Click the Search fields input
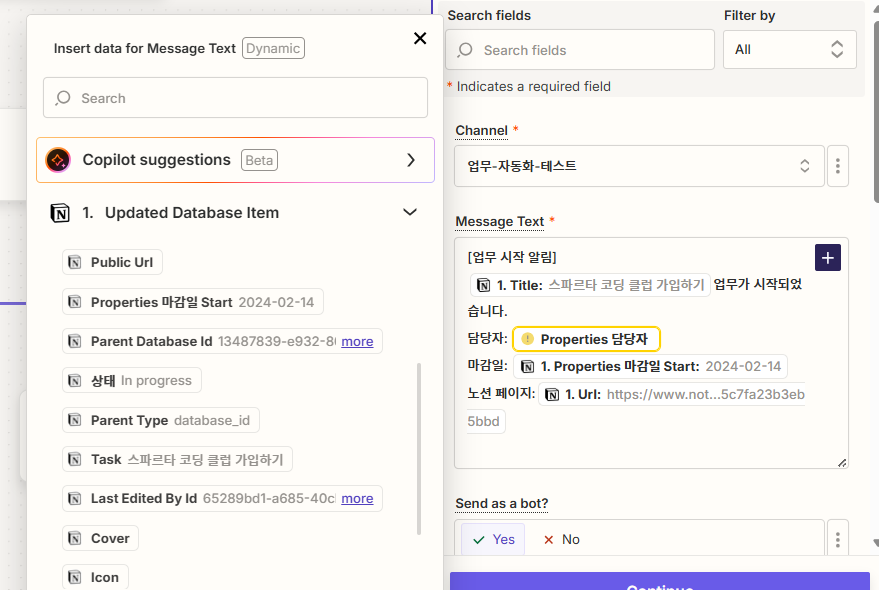Viewport: 879px width, 590px height. 580,50
